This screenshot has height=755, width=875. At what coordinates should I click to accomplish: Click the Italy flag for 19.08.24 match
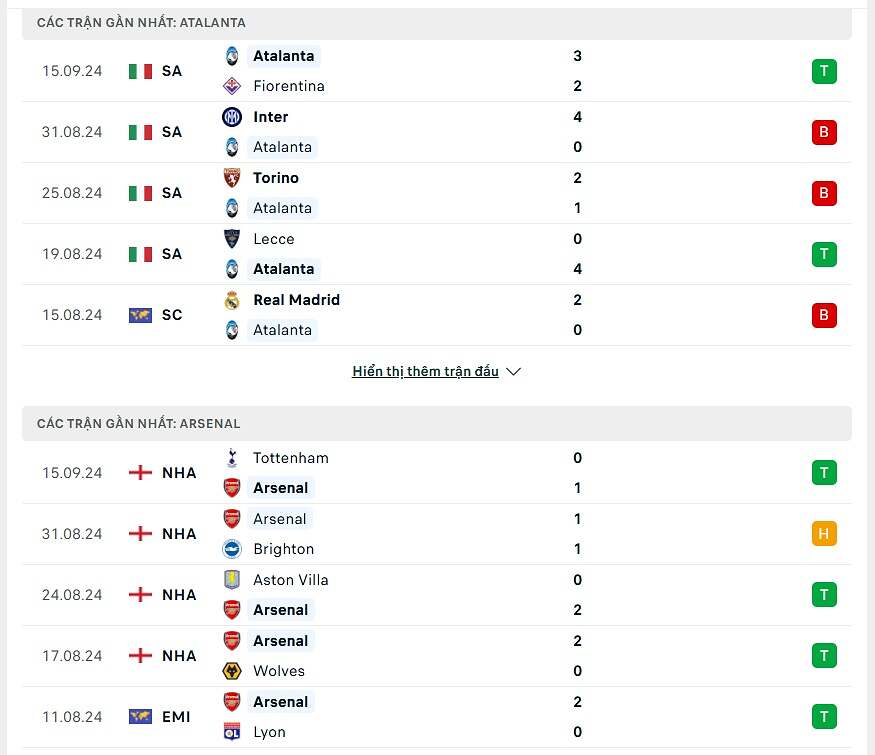click(x=140, y=254)
